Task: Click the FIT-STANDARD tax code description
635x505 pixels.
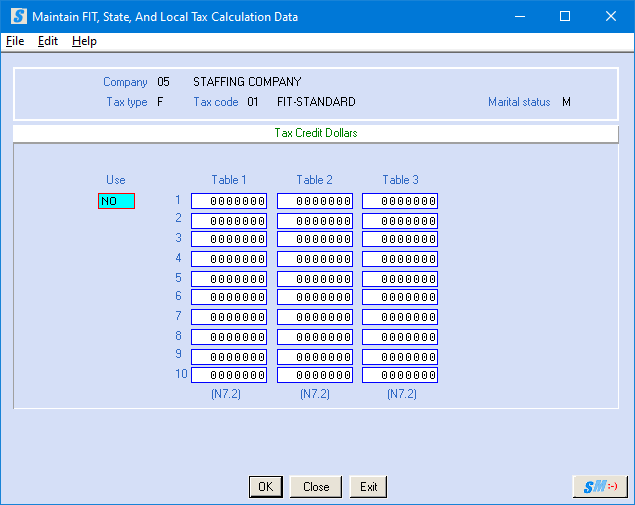Action: pos(316,102)
